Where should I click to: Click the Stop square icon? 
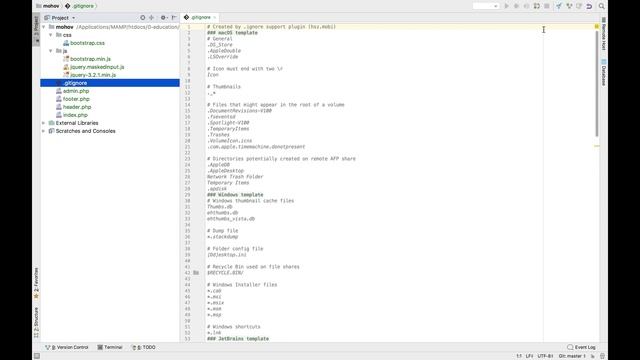[x=547, y=6]
